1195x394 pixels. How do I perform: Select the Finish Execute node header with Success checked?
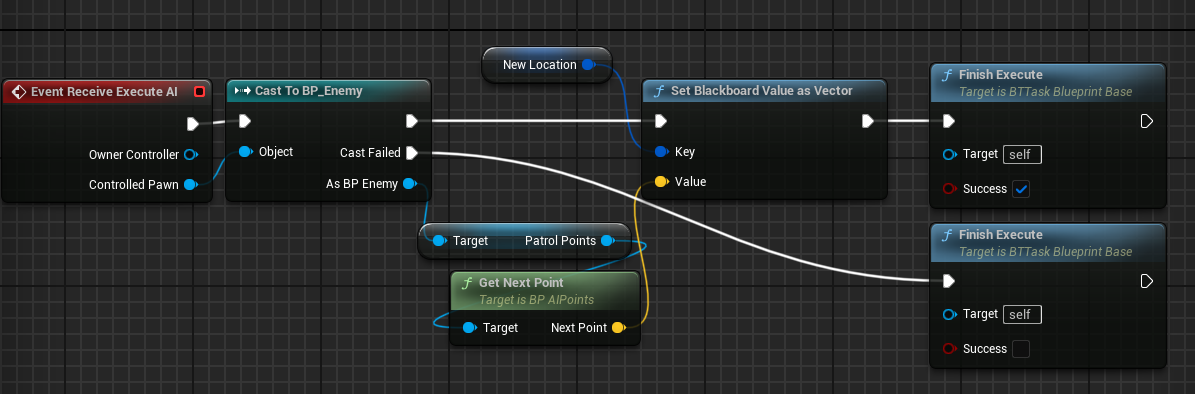pyautogui.click(x=1049, y=83)
